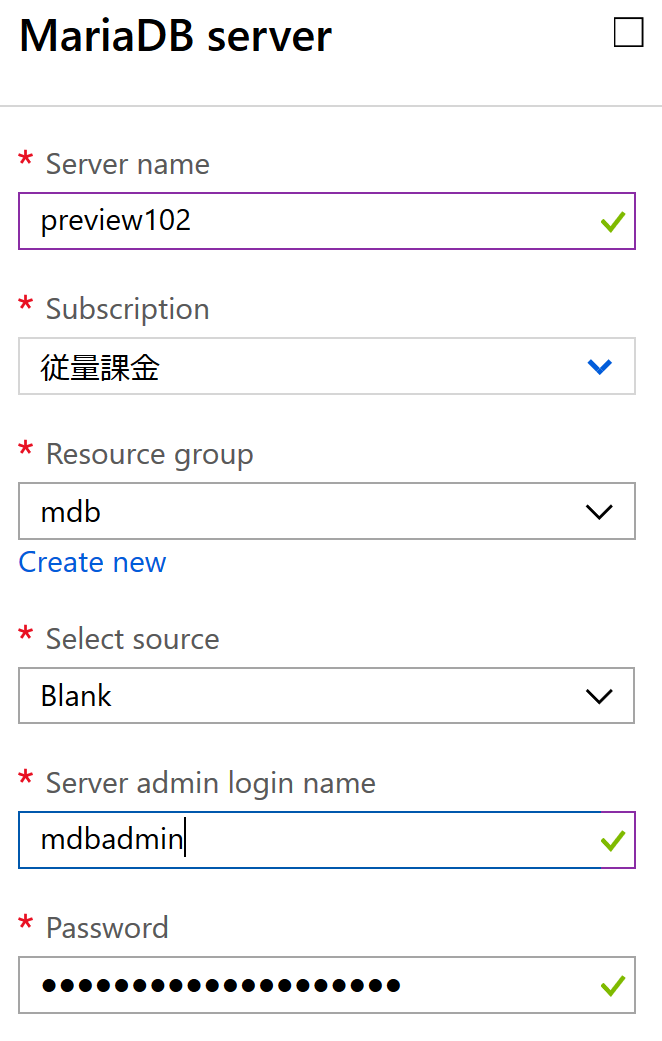Click the Resource group label

pyautogui.click(x=148, y=453)
